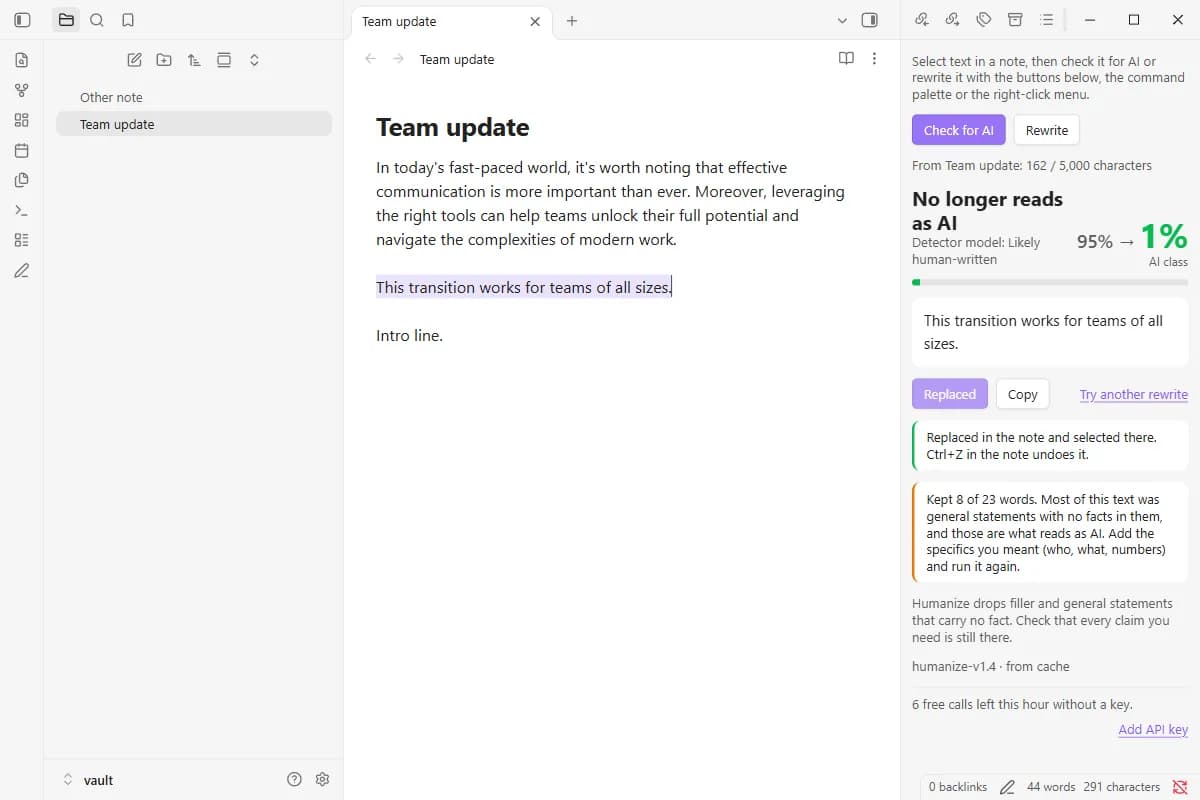This screenshot has height=800, width=1200.
Task: Click the Team update heading
Action: (x=453, y=127)
